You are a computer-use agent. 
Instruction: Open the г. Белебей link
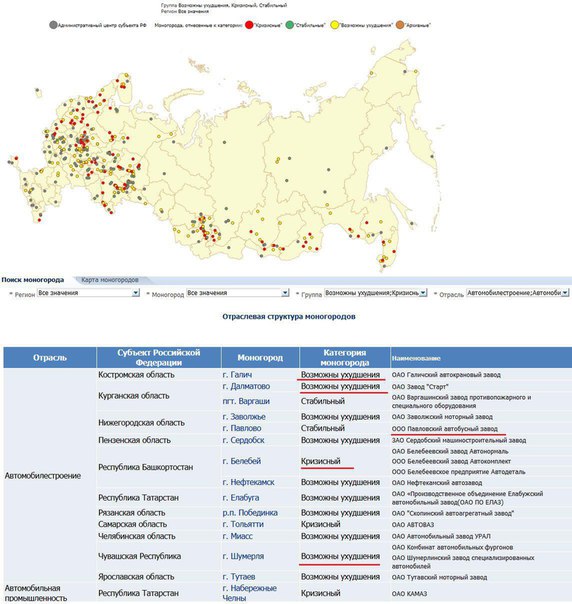click(242, 461)
